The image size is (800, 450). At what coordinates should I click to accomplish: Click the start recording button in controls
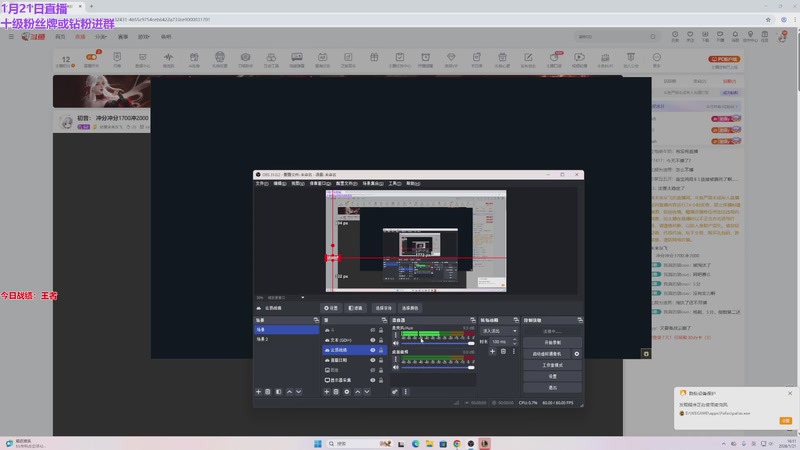click(x=552, y=342)
